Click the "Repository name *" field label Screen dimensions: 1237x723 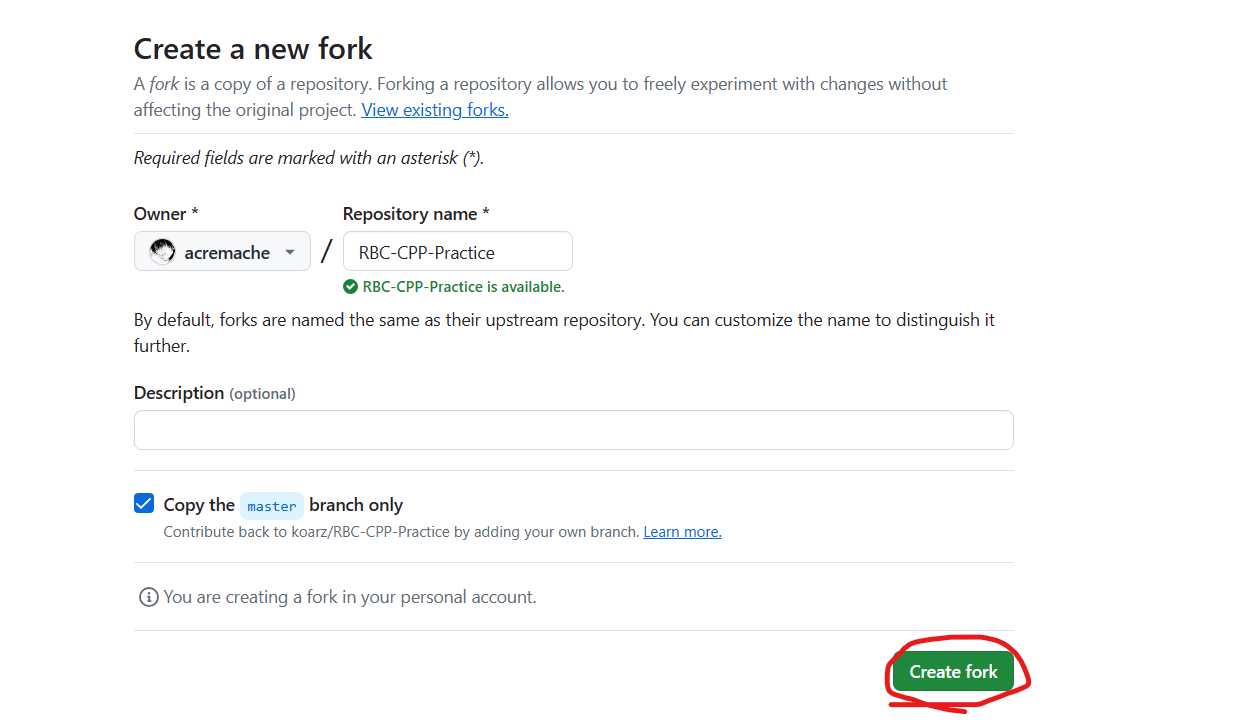point(416,214)
